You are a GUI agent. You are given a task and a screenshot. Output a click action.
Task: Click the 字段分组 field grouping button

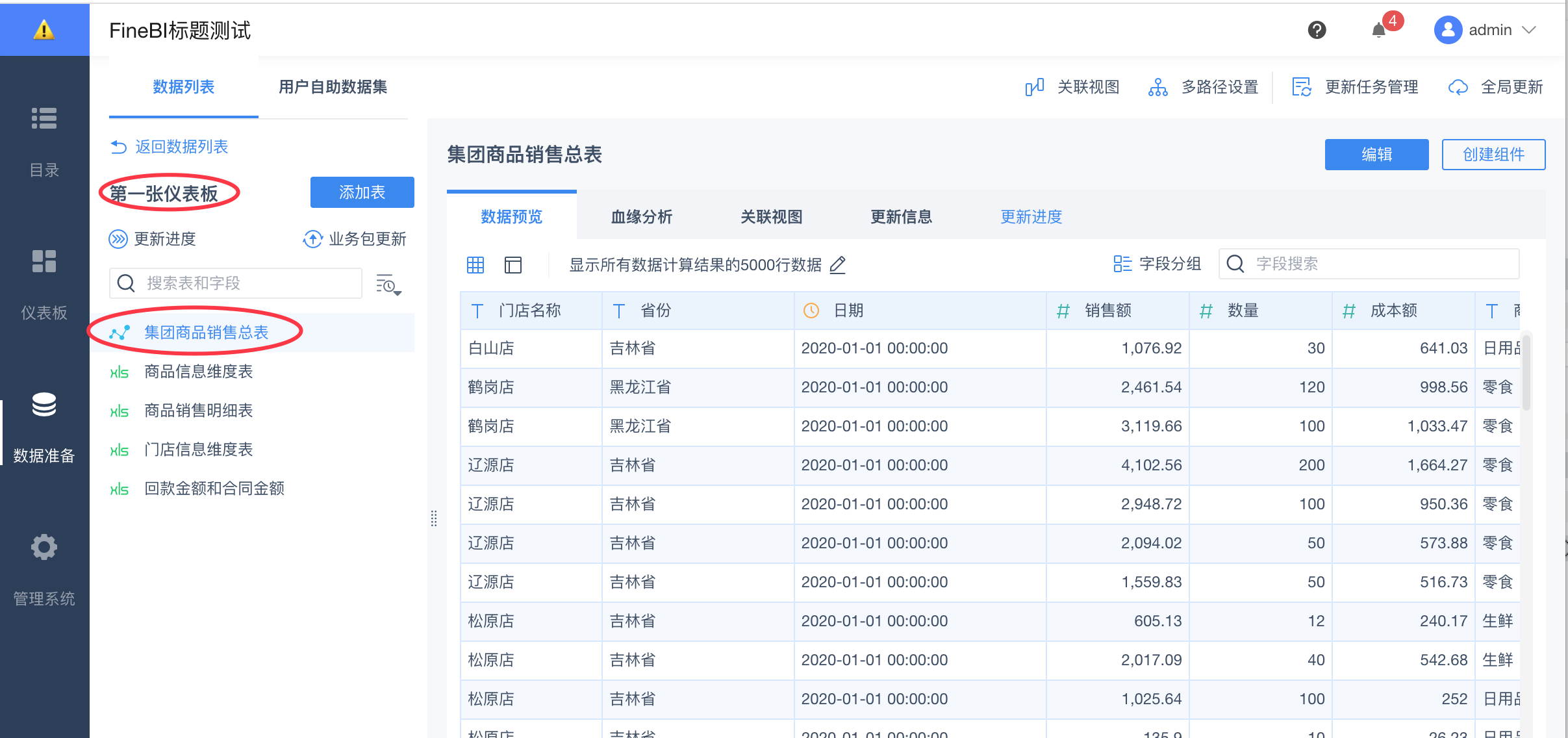click(1157, 264)
